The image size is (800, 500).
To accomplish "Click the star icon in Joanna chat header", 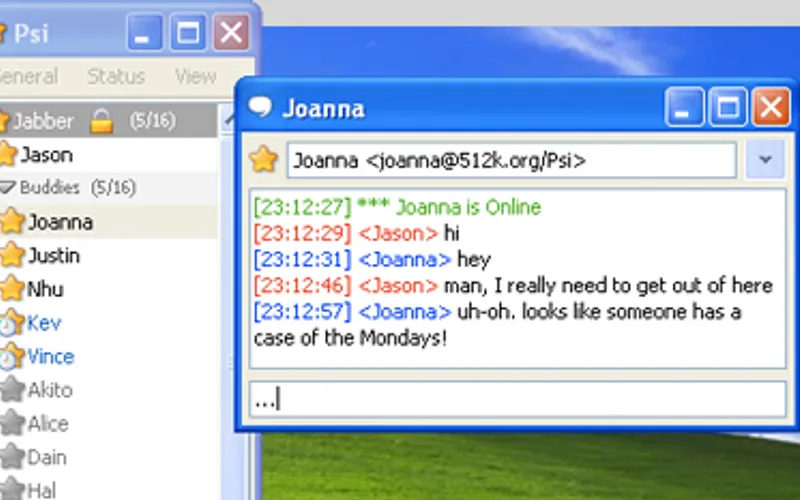I will 263,160.
